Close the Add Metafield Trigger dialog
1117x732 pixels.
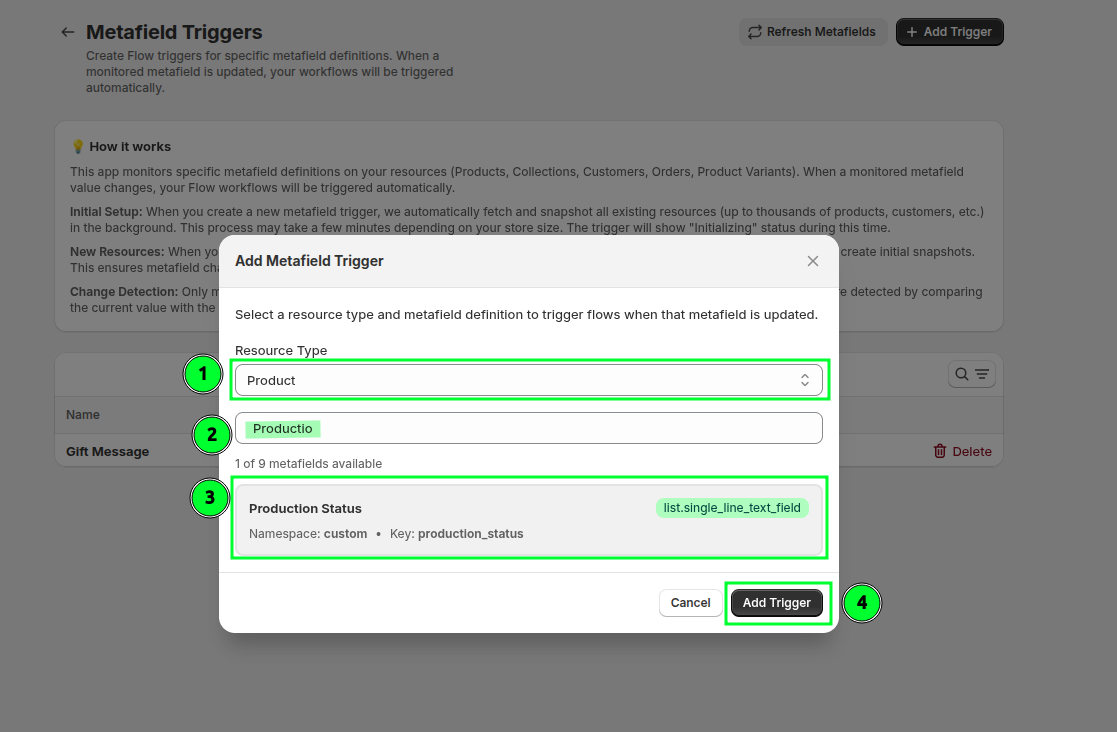[x=812, y=261]
